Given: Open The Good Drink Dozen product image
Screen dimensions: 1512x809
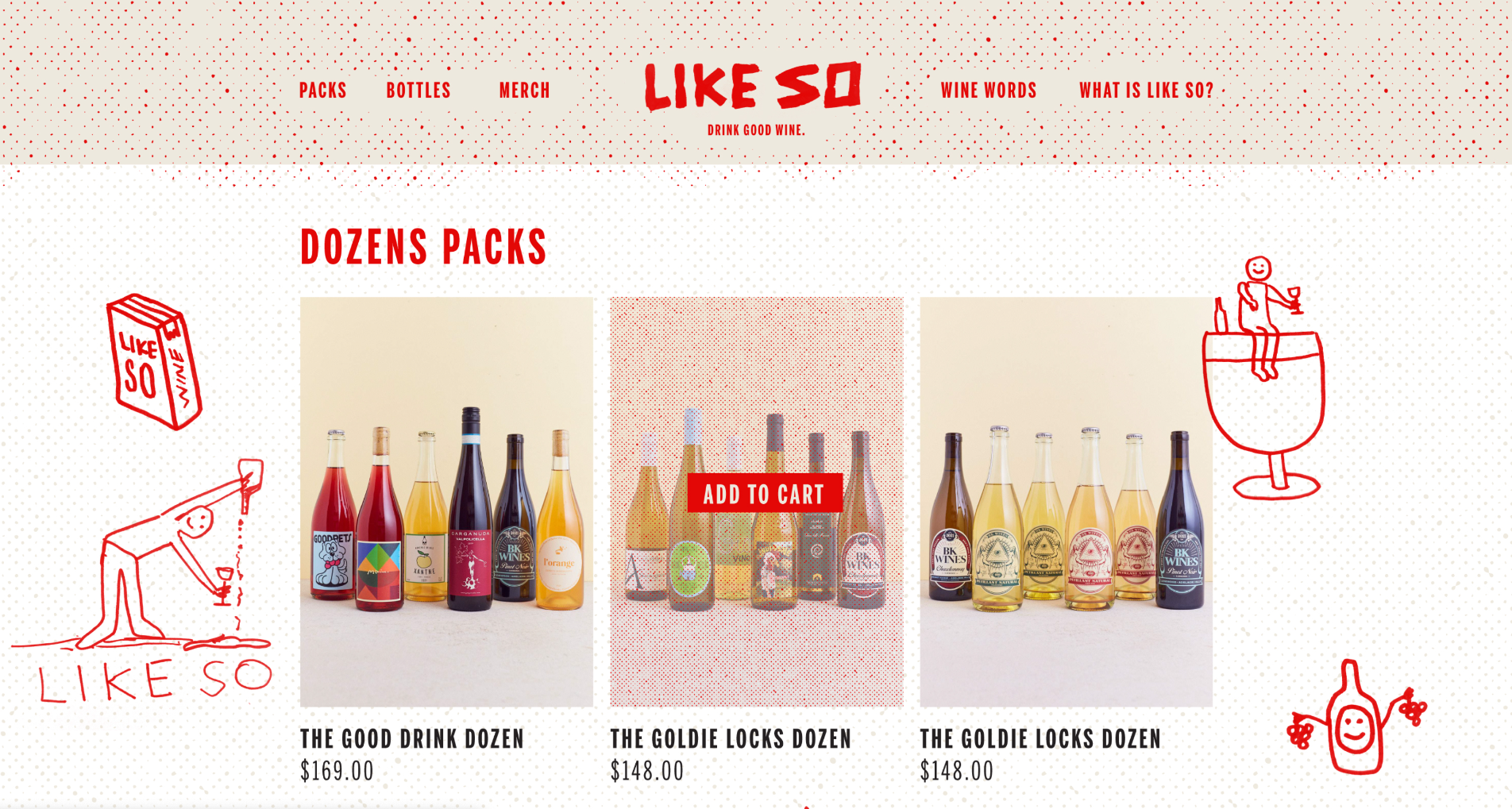Looking at the screenshot, I should 446,502.
